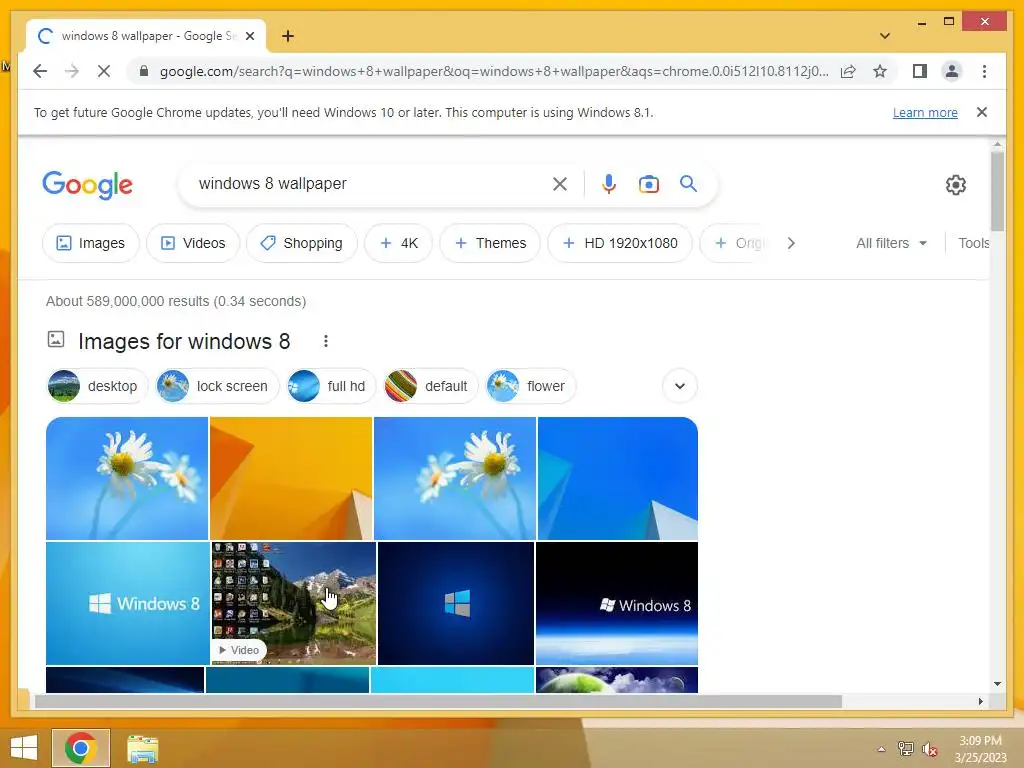Start a voice search with microphone

tap(609, 184)
